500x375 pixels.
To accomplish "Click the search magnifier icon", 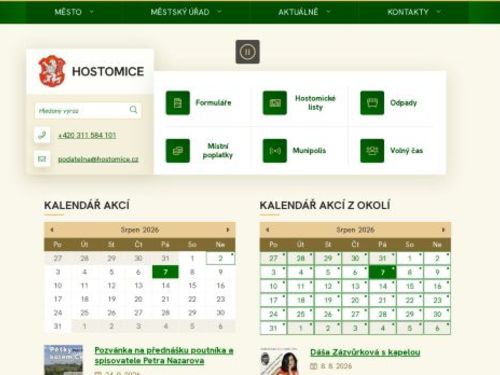I will (x=133, y=110).
